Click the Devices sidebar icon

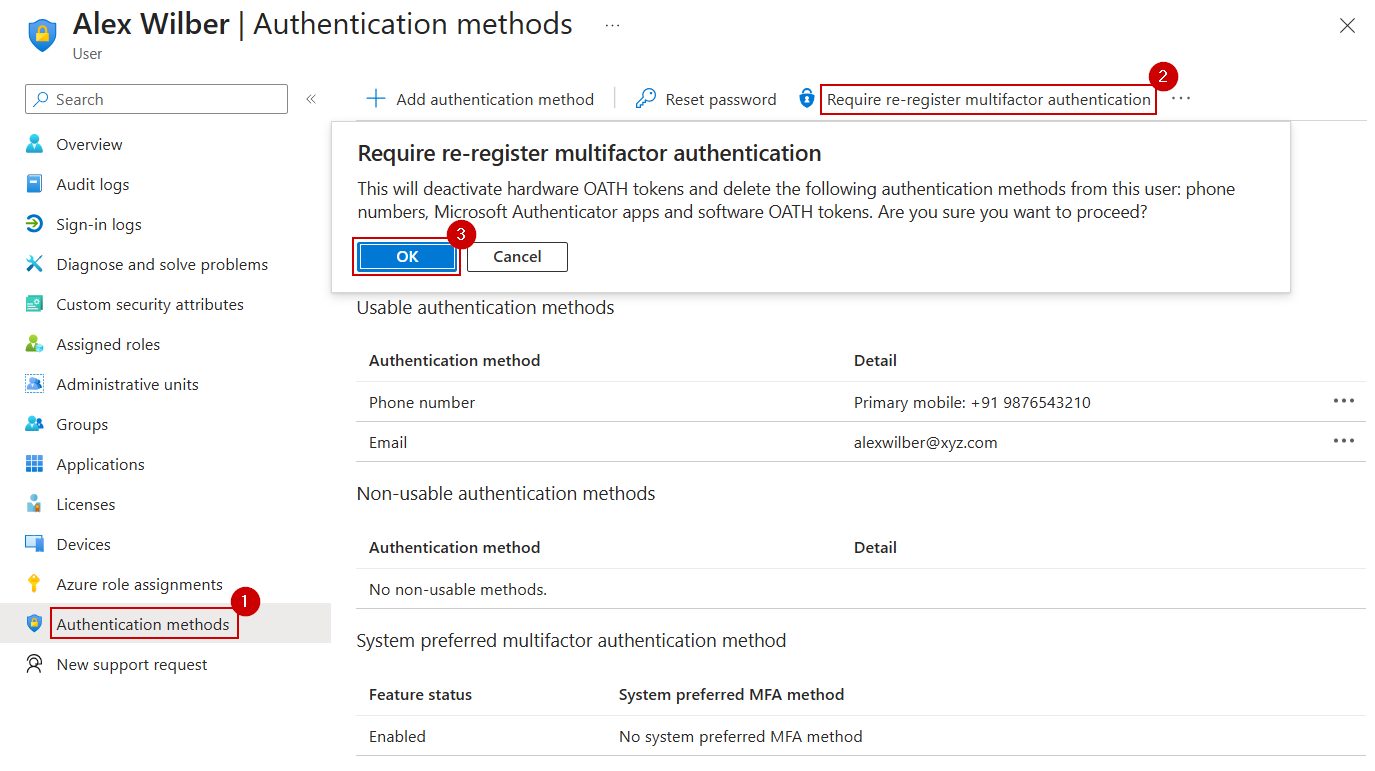35,544
